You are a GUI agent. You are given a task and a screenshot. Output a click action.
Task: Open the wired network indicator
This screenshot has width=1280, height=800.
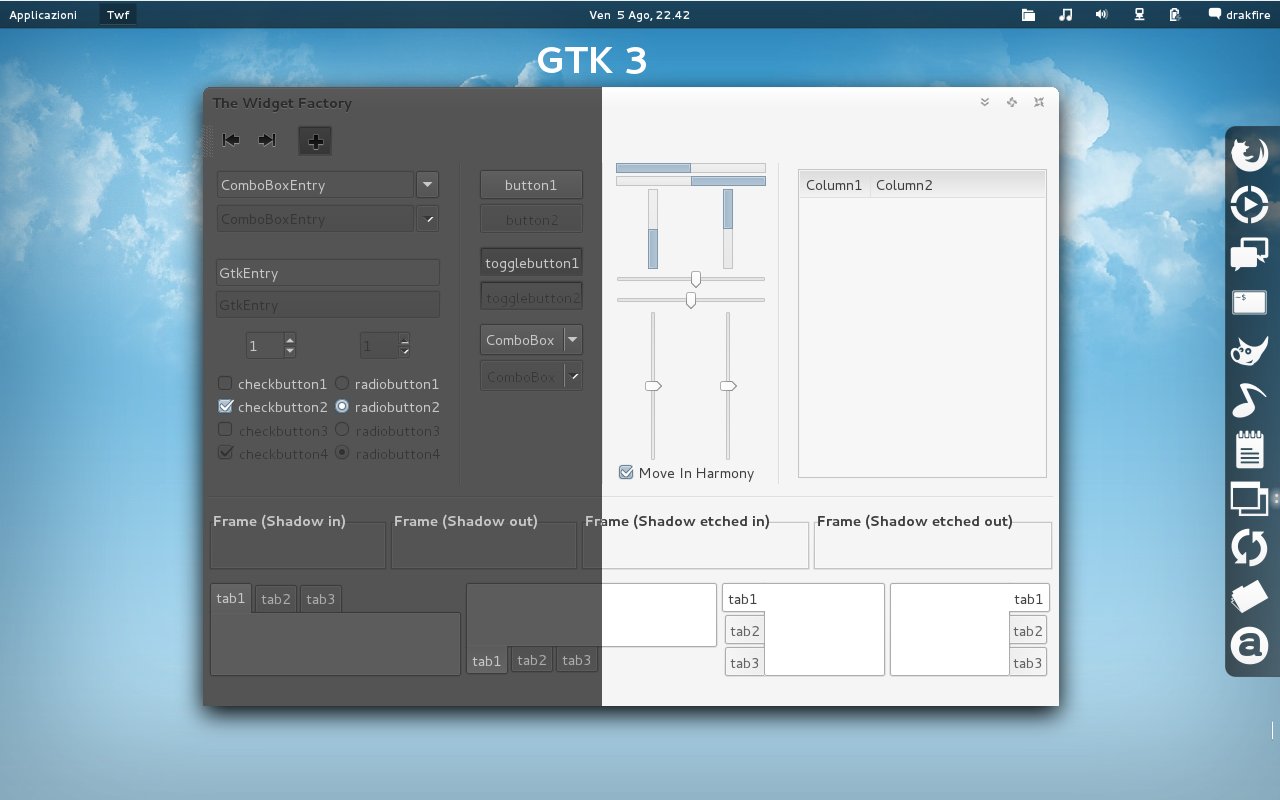coord(1138,15)
